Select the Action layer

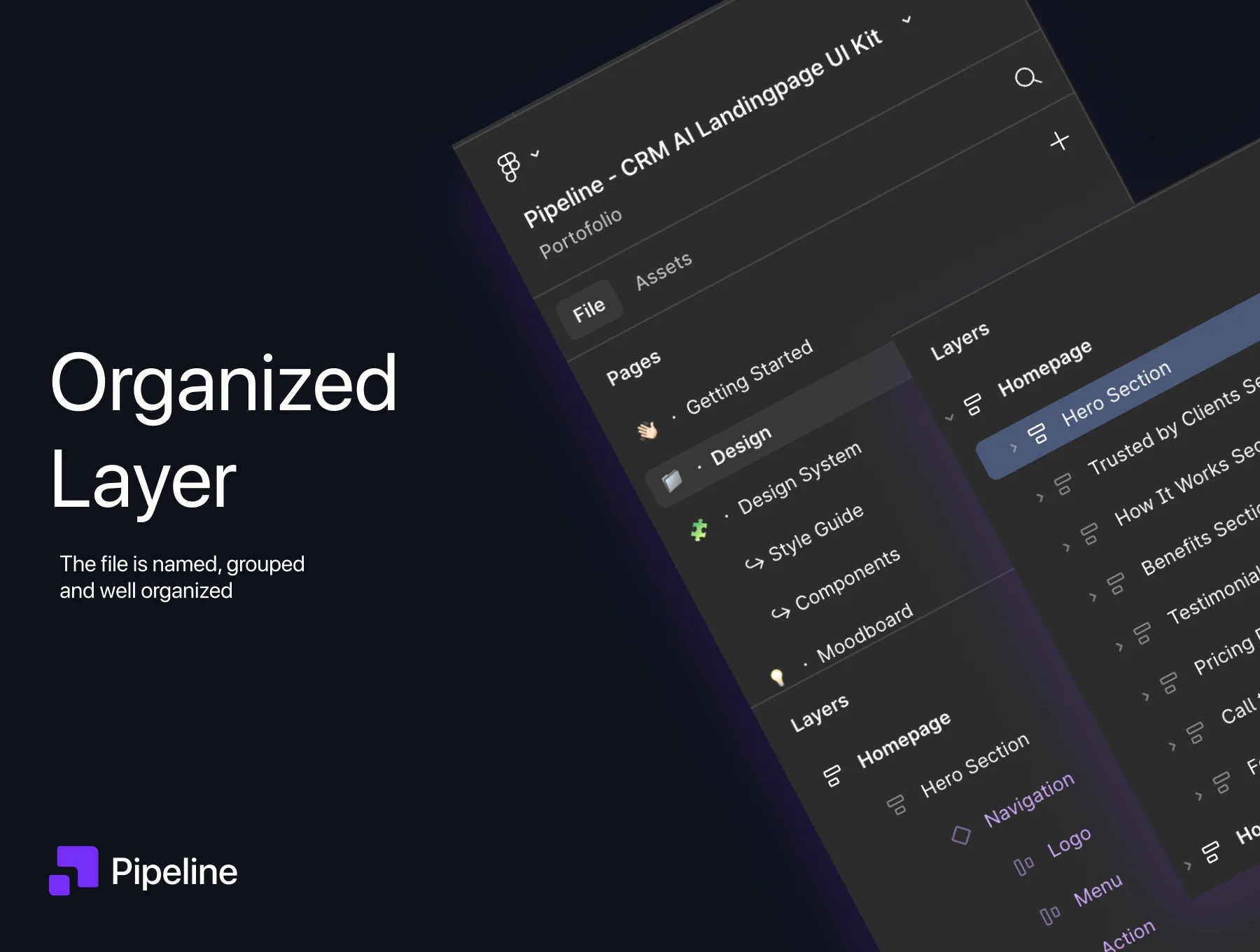click(1128, 936)
